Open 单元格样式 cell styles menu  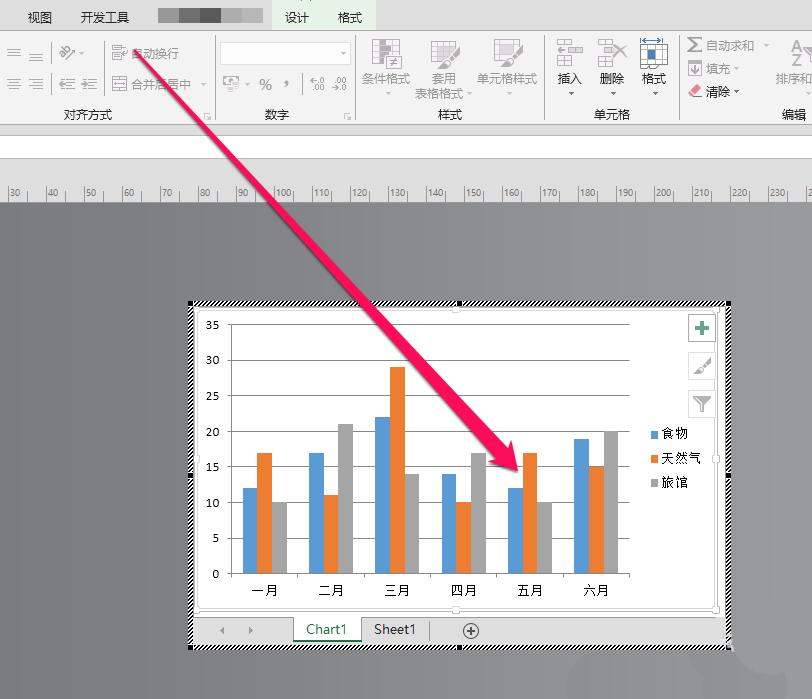(507, 67)
